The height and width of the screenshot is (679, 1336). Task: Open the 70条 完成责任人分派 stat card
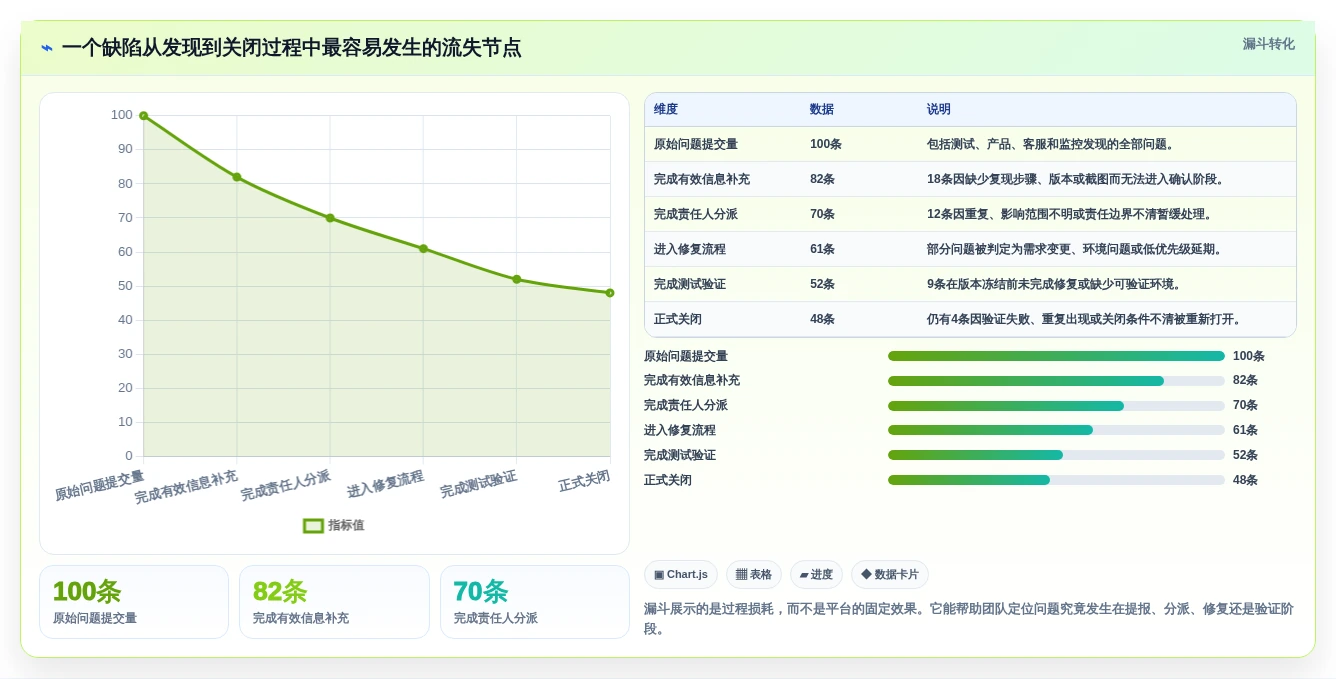tap(535, 602)
